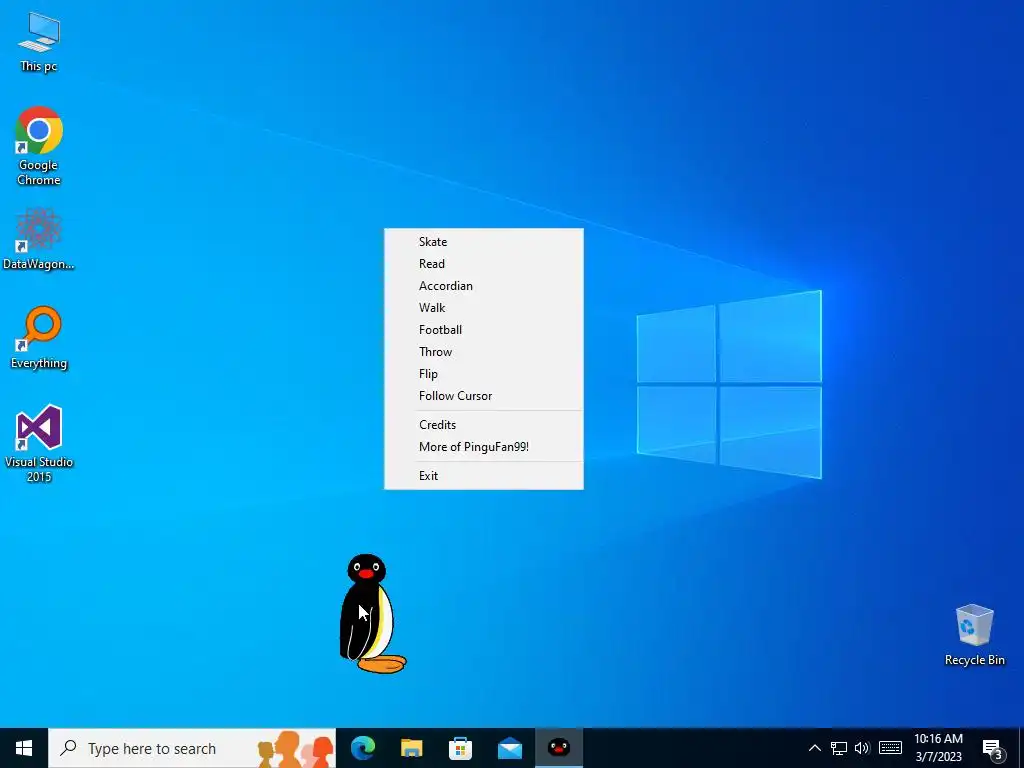Open the network status tray icon
The height and width of the screenshot is (768, 1024).
click(x=839, y=748)
